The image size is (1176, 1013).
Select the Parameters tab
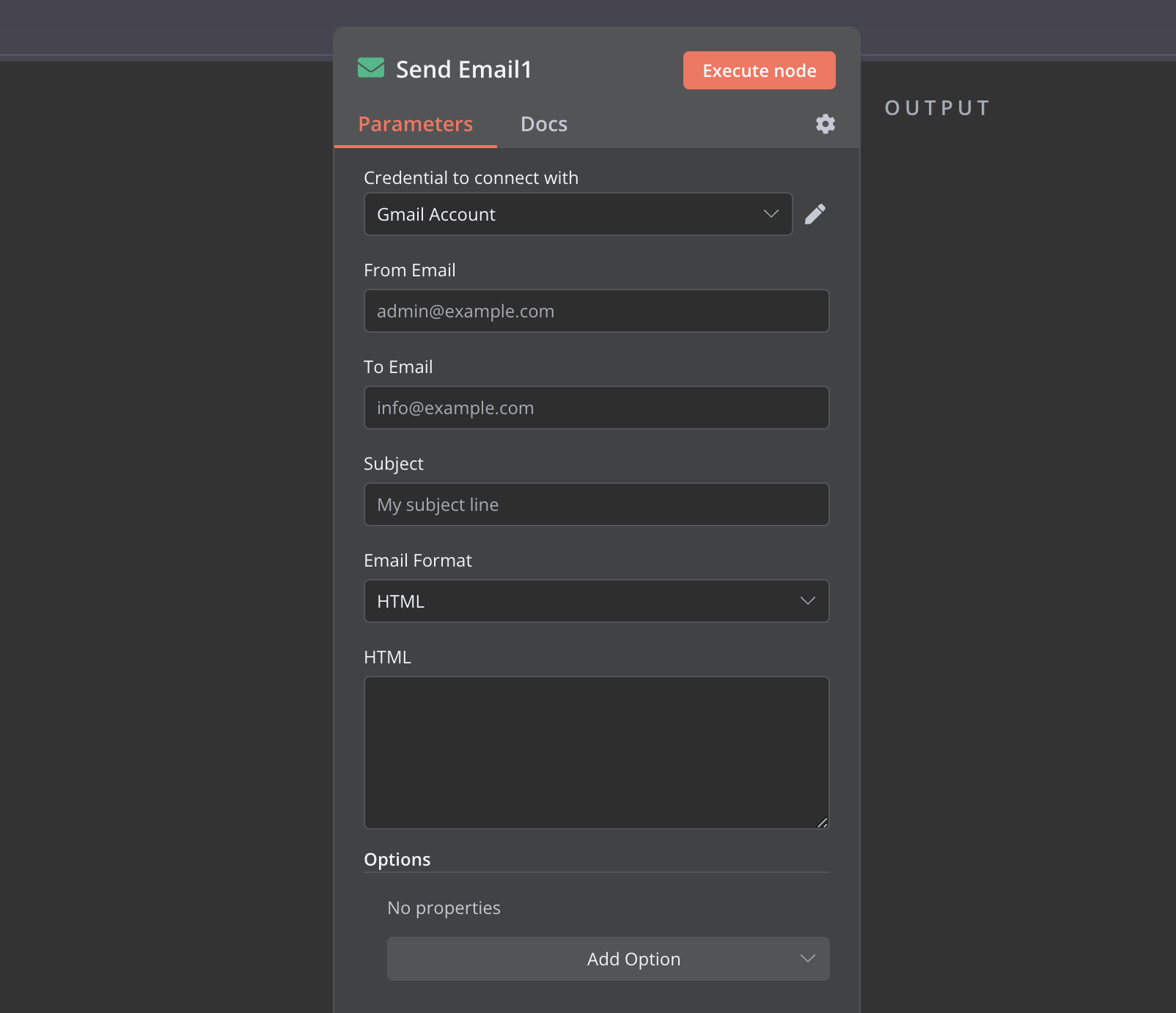click(415, 124)
